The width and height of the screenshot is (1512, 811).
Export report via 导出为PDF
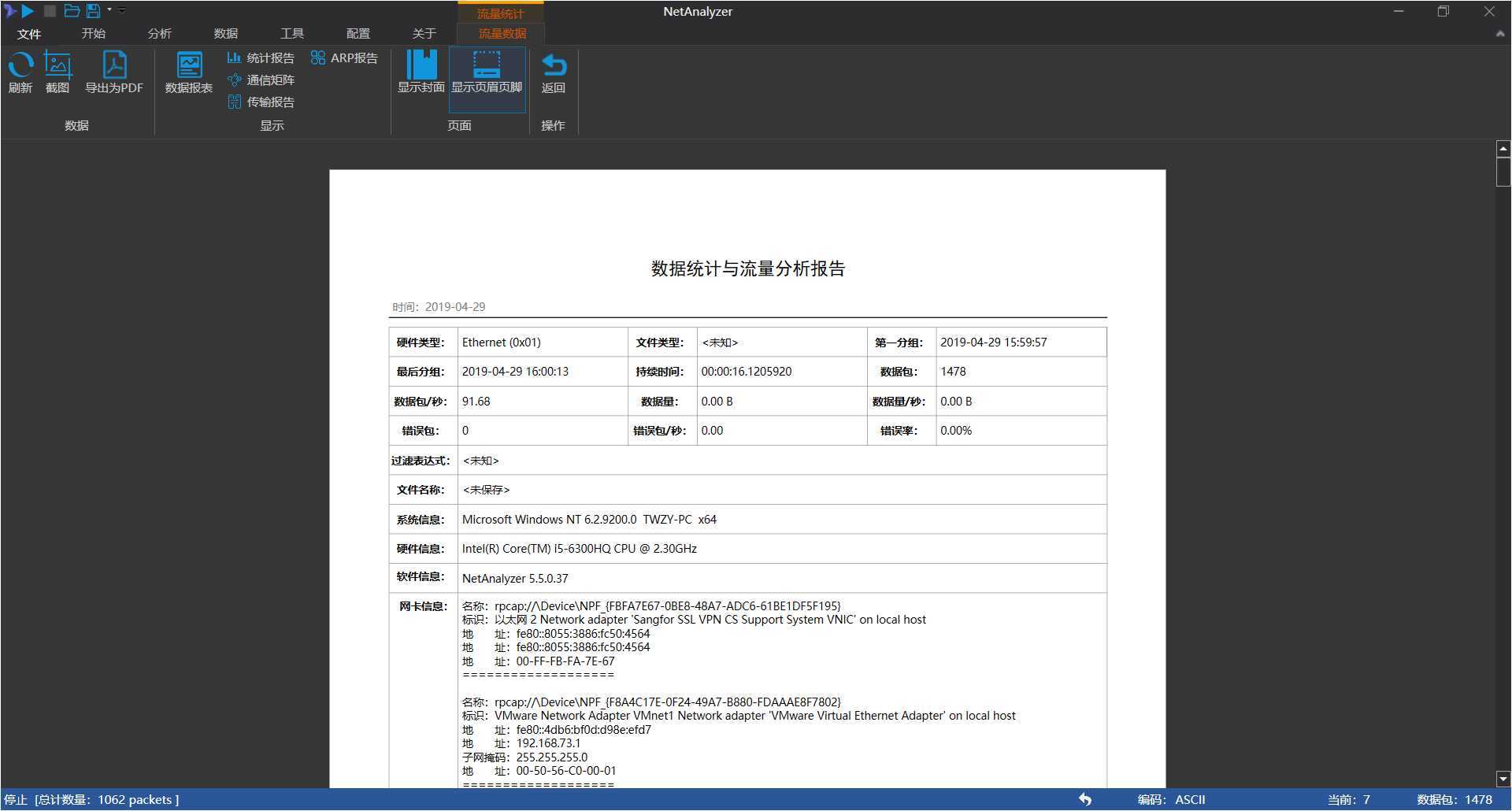point(114,72)
